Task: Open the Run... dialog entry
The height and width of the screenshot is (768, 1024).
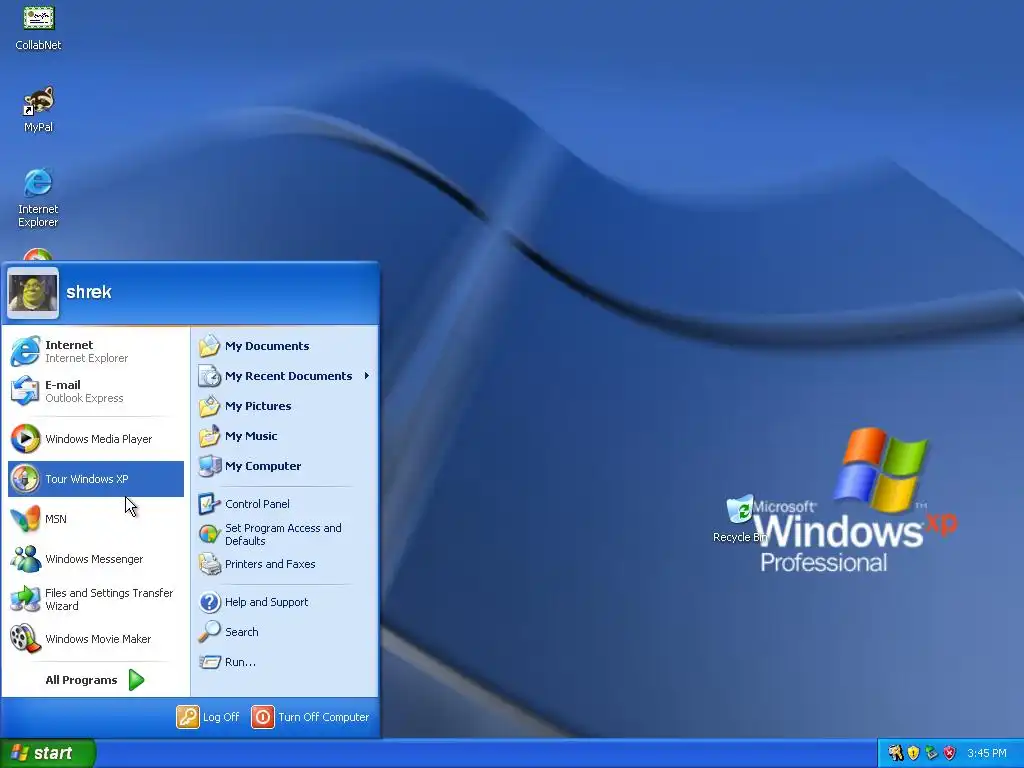Action: (x=285, y=662)
